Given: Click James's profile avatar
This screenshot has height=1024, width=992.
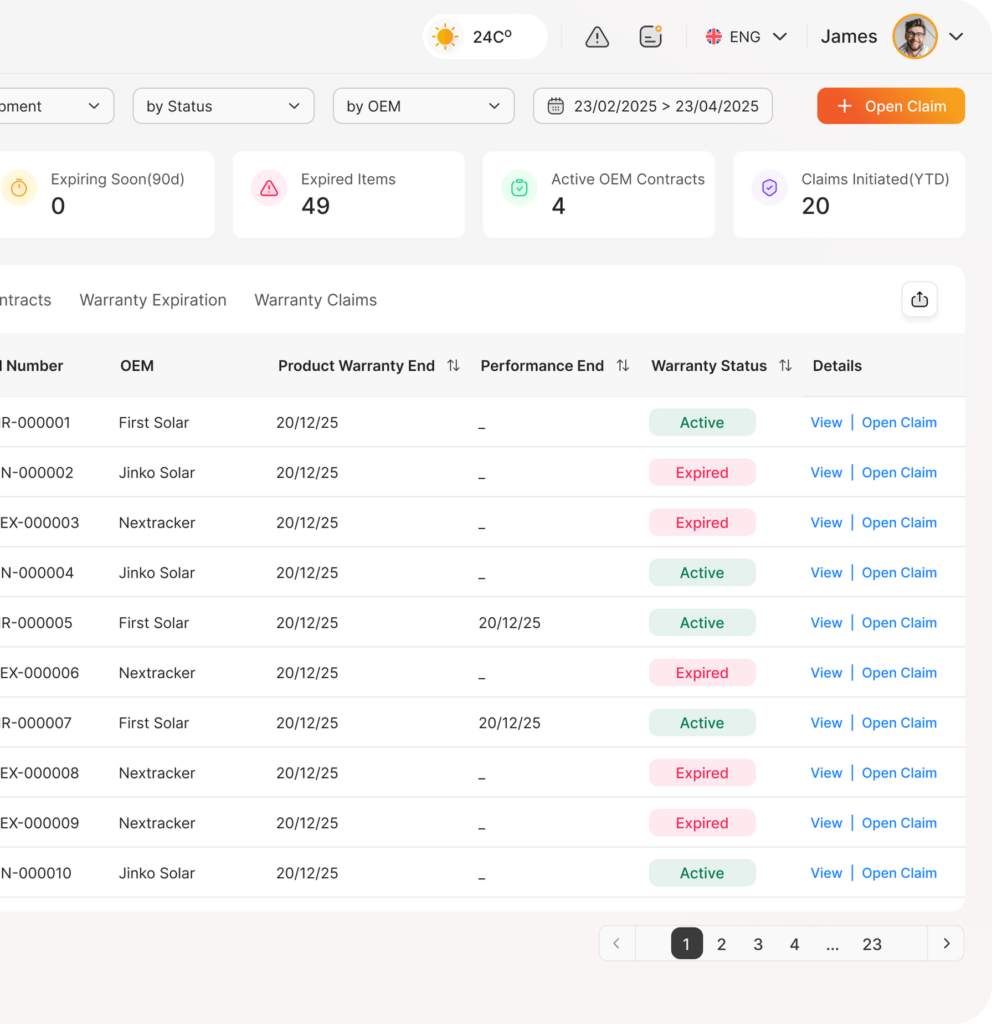Looking at the screenshot, I should [914, 37].
